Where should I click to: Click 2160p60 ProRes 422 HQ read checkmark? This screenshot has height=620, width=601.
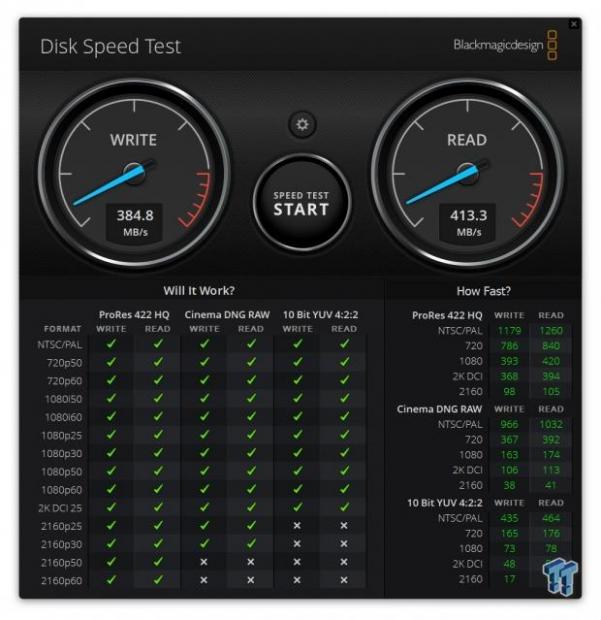(x=158, y=580)
